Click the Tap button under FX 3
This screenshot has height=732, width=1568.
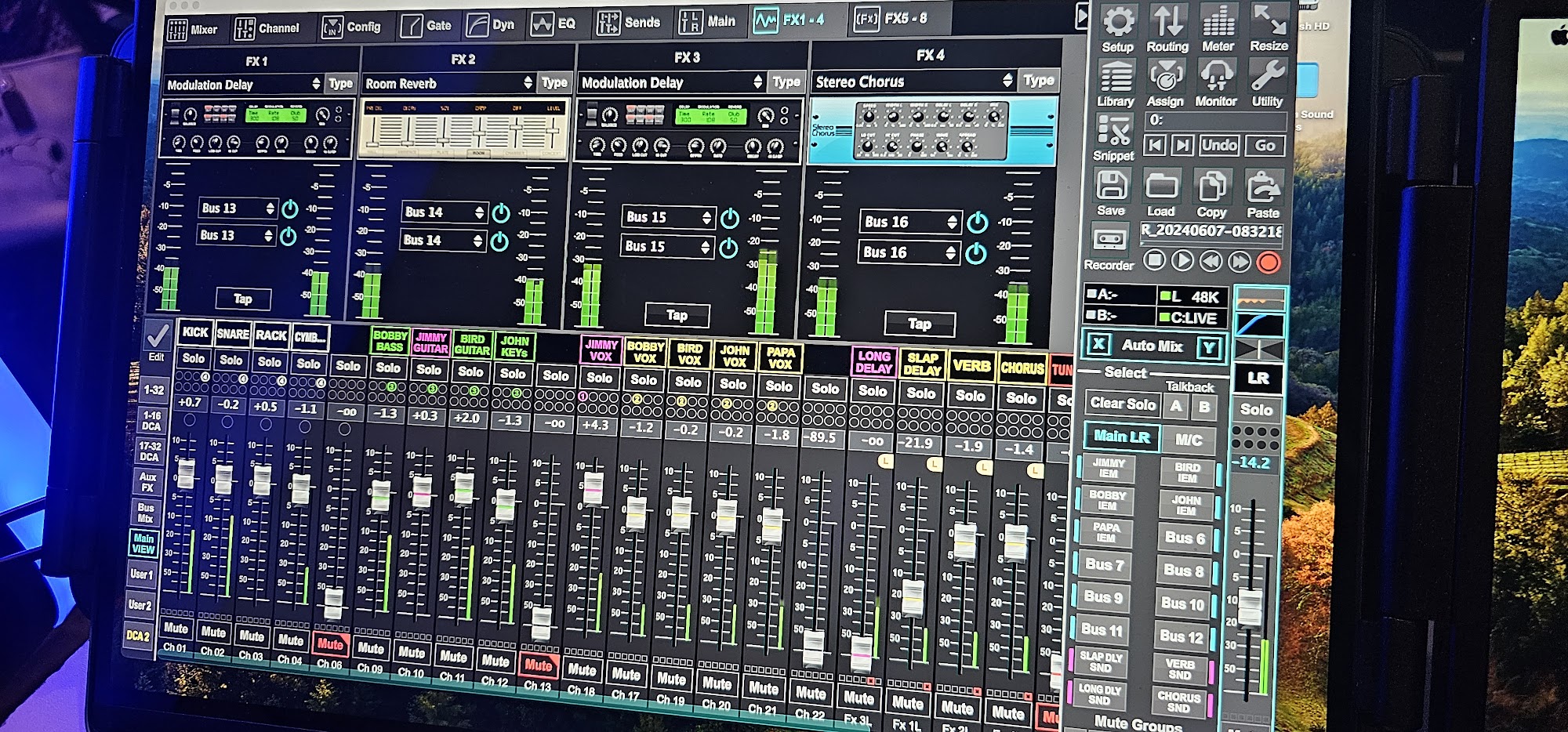coord(677,315)
